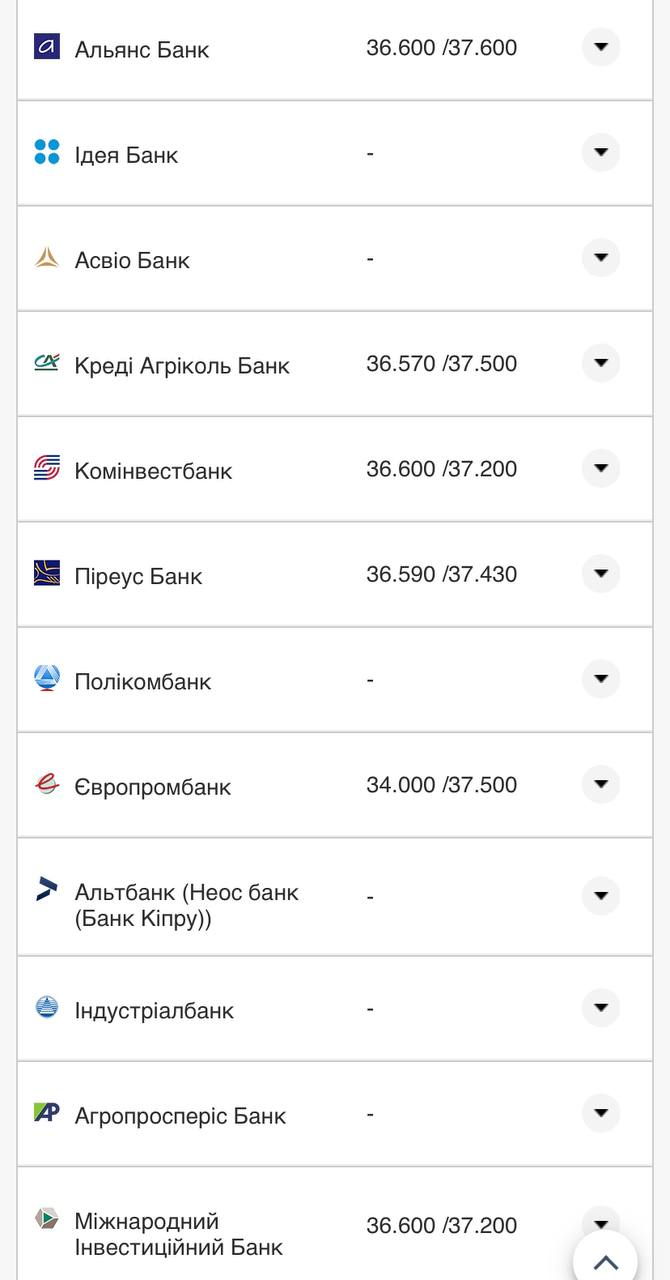670x1280 pixels.
Task: Click the Європромбанк logo icon
Action: [47, 784]
